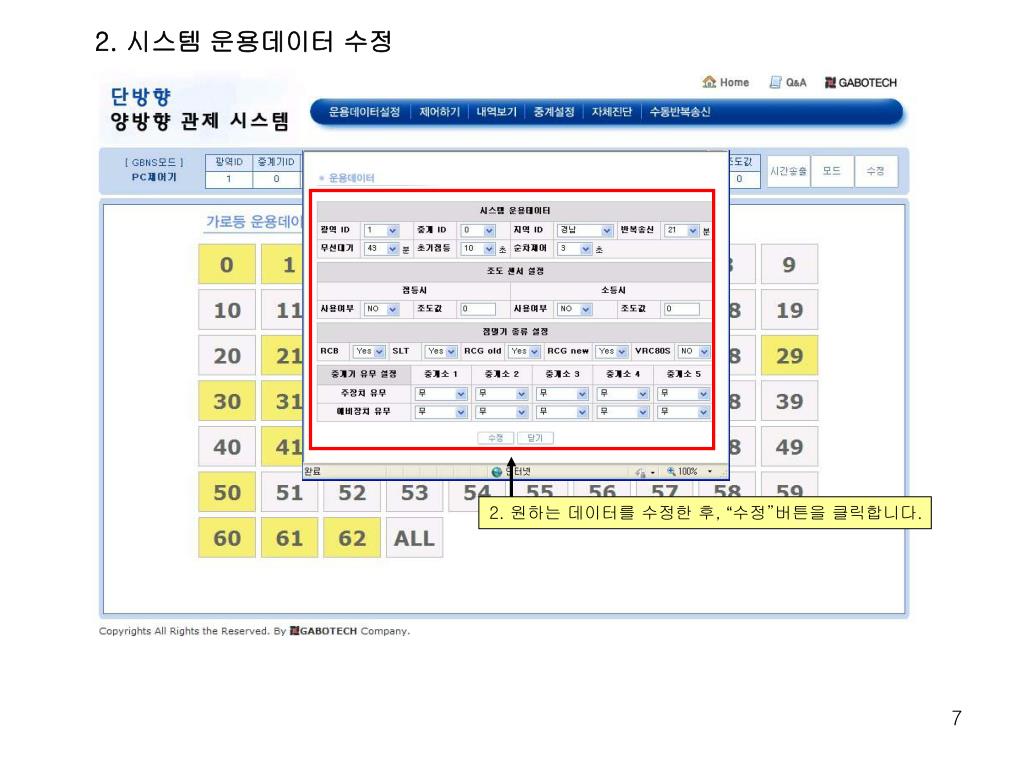
Task: Select streetlight tile 20
Action: coord(227,356)
